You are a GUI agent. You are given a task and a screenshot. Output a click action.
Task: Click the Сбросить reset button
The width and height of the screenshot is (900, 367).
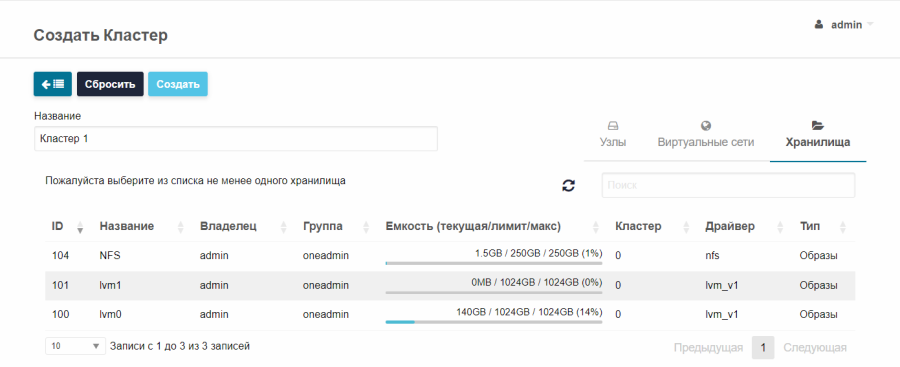(110, 84)
